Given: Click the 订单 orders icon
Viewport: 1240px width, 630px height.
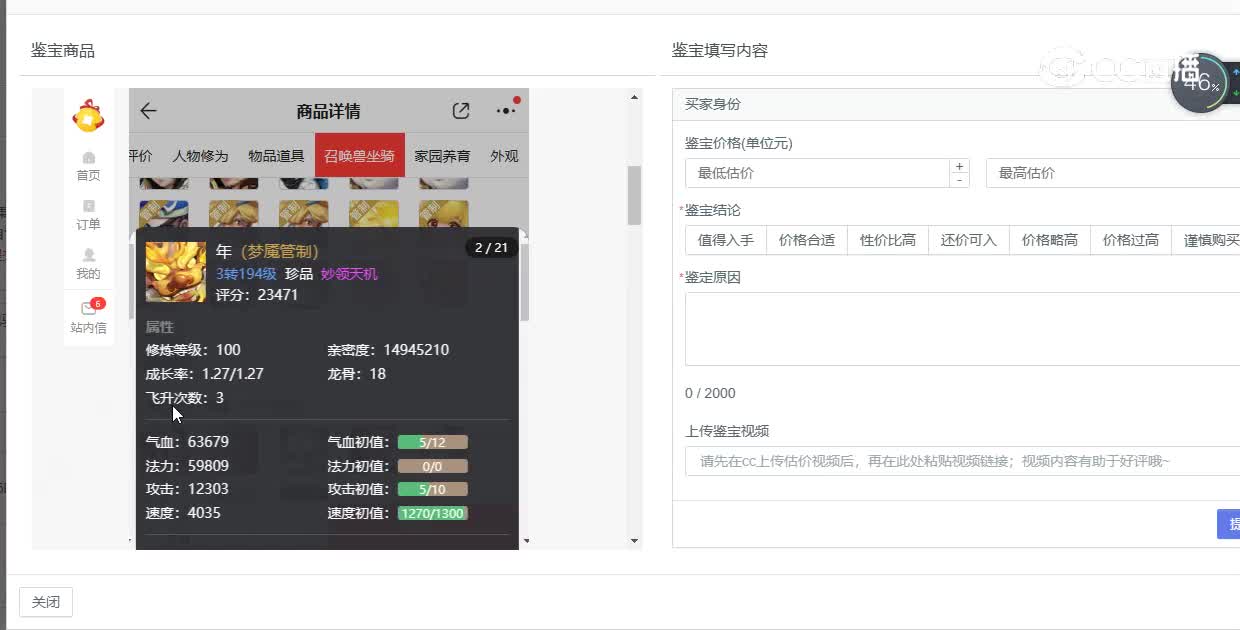Looking at the screenshot, I should tap(88, 215).
